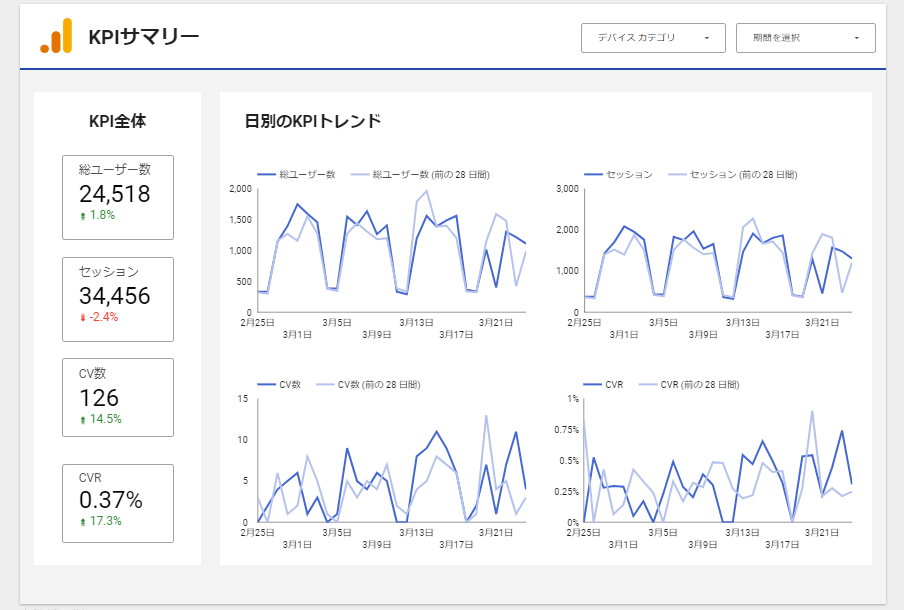Select the 総ユーザー数 scorecard
The image size is (904, 610).
(x=118, y=196)
